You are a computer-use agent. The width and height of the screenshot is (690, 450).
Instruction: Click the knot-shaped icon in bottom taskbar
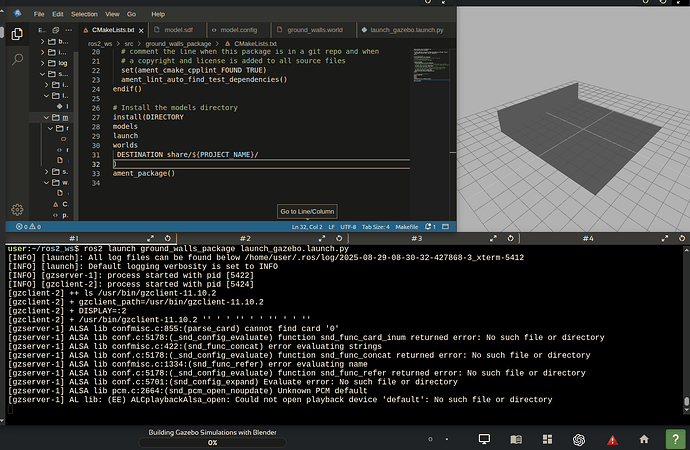578,439
